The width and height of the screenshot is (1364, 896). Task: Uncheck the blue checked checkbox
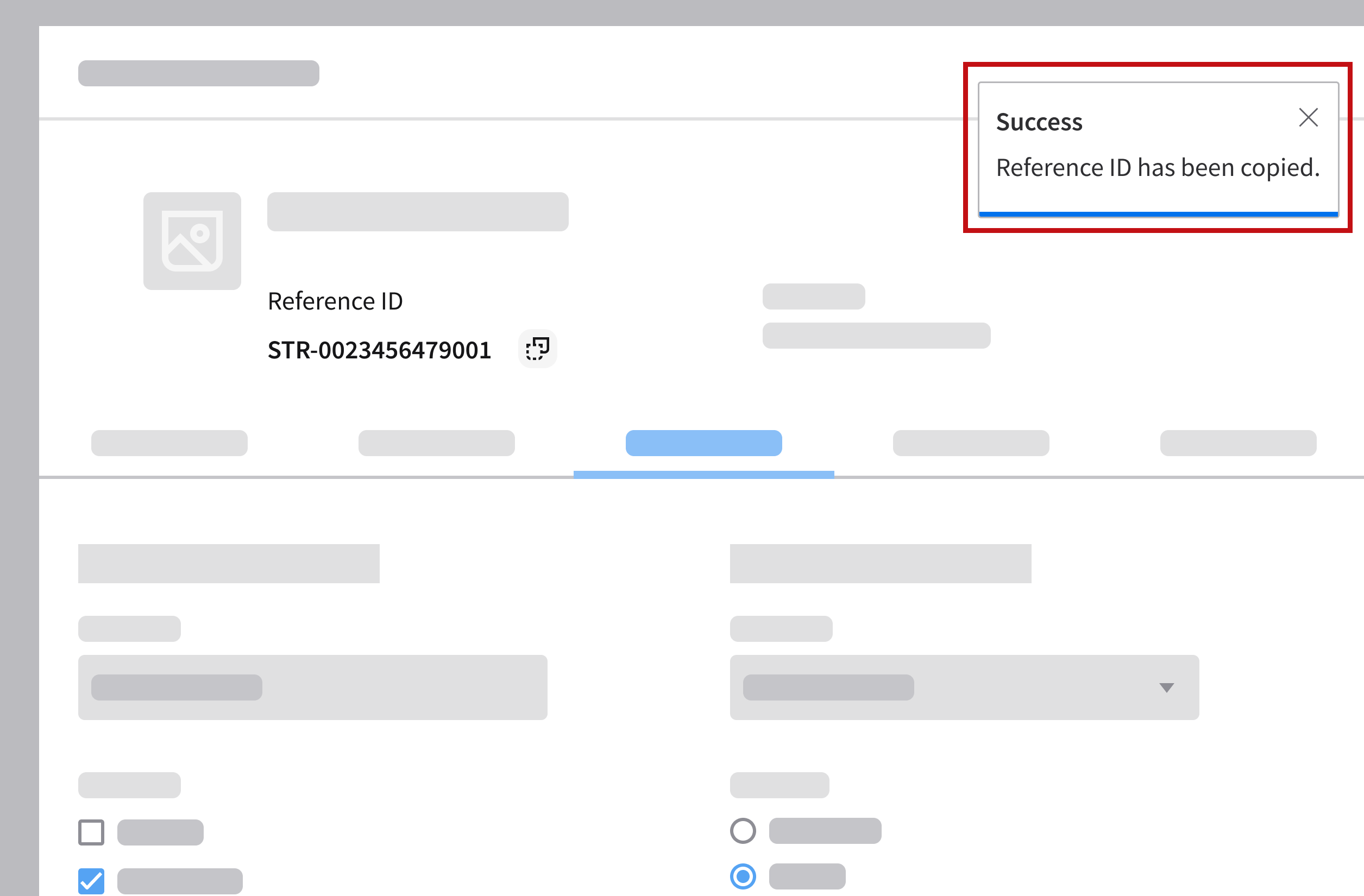(91, 881)
